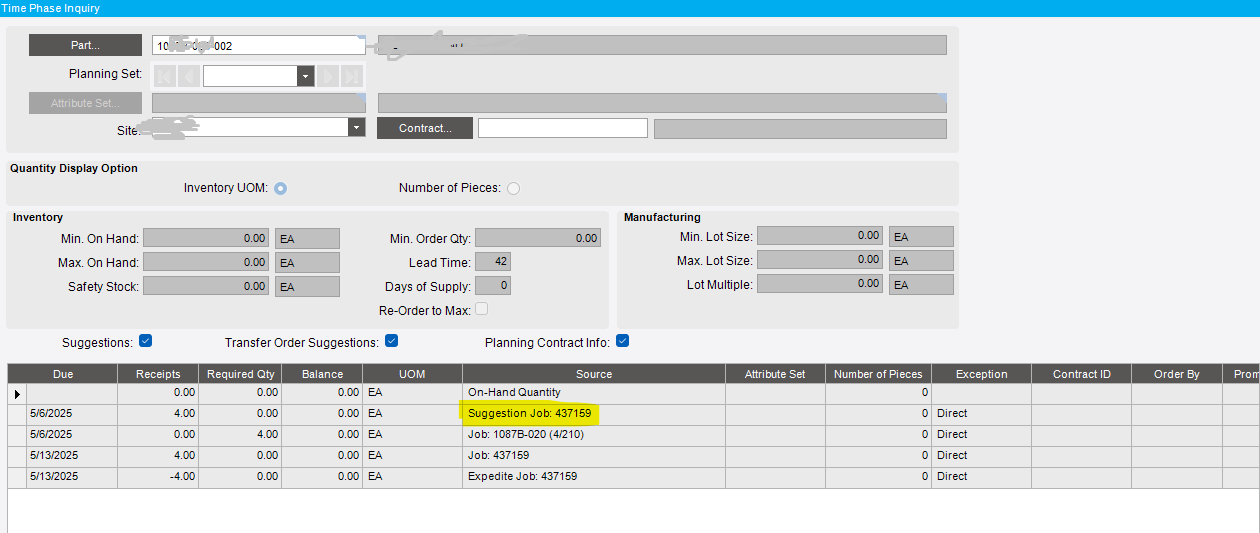Click the Attribute Set... button
Viewport: 1260px width, 533px height.
[85, 102]
